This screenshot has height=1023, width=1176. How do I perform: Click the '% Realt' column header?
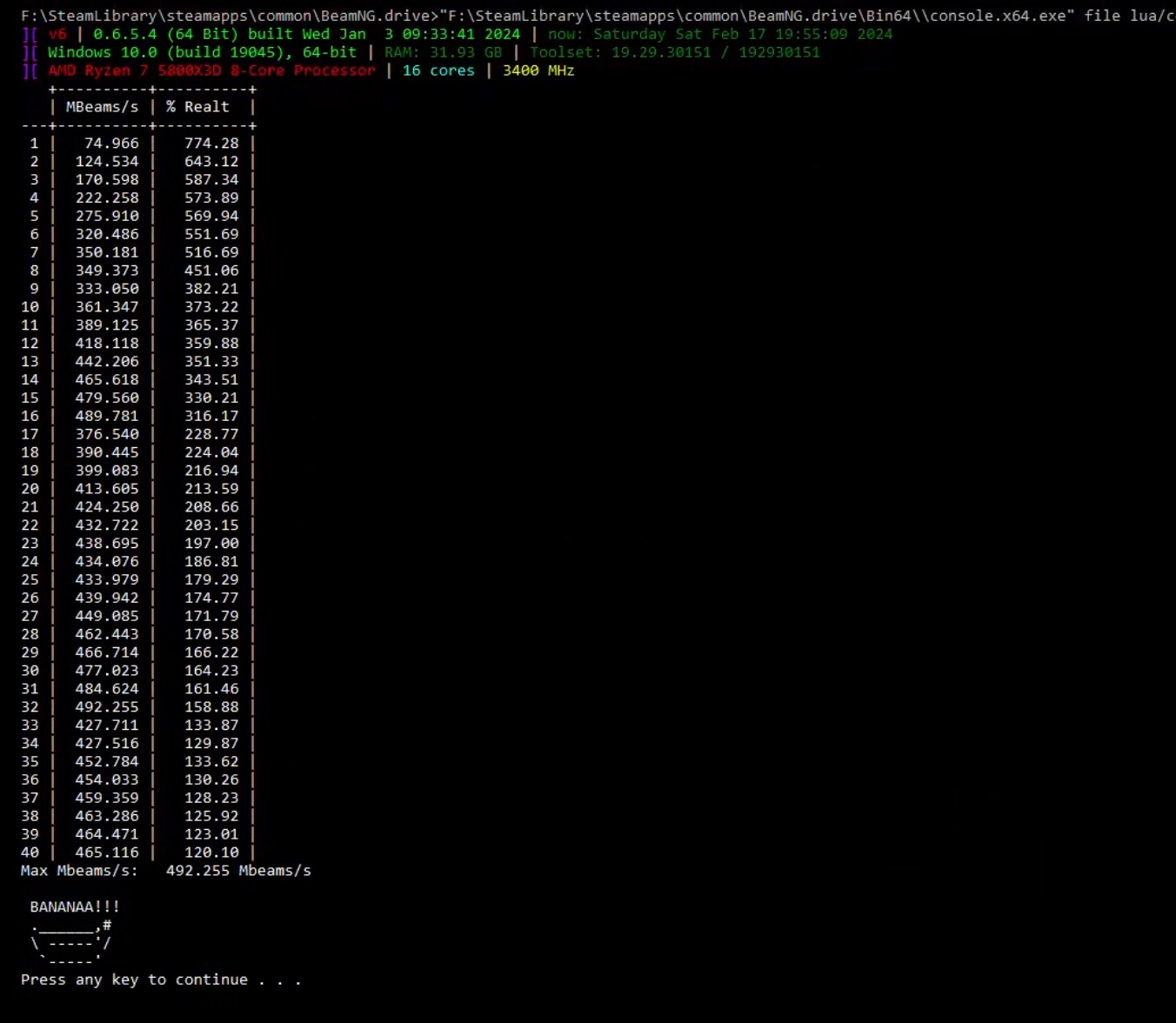pos(197,107)
